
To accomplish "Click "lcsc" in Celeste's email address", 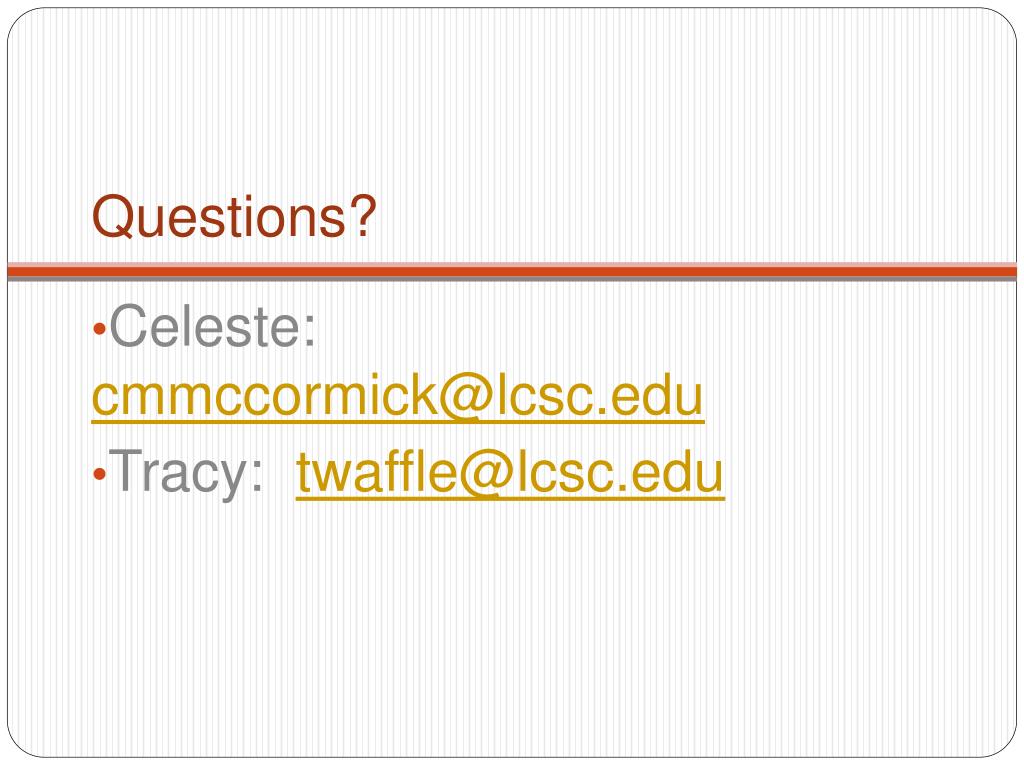I will click(x=544, y=396).
